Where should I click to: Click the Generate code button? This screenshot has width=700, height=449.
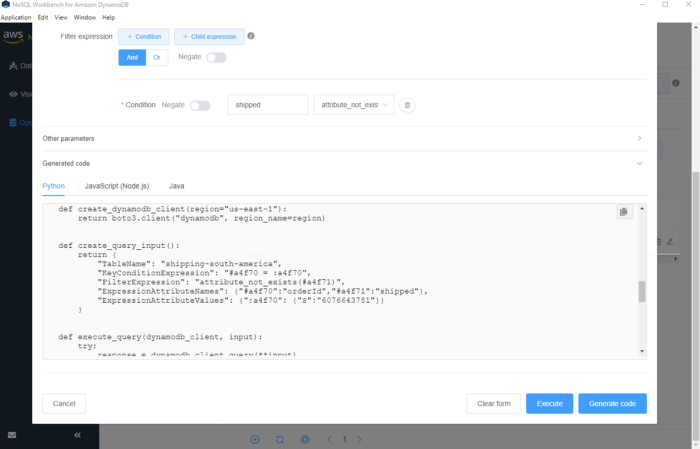click(612, 404)
